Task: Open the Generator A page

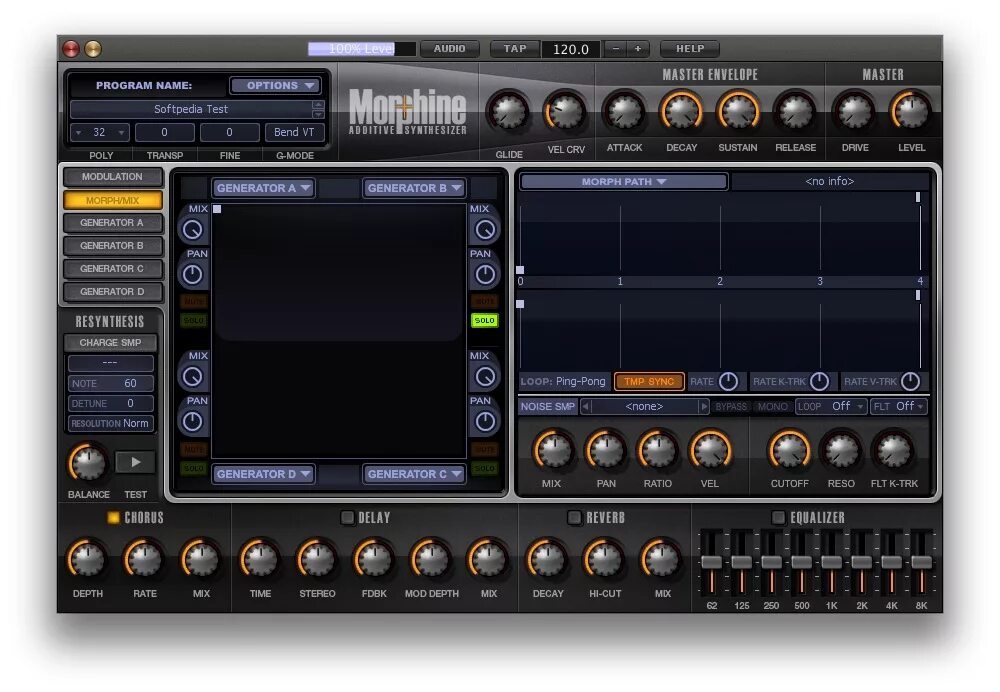Action: pos(112,223)
